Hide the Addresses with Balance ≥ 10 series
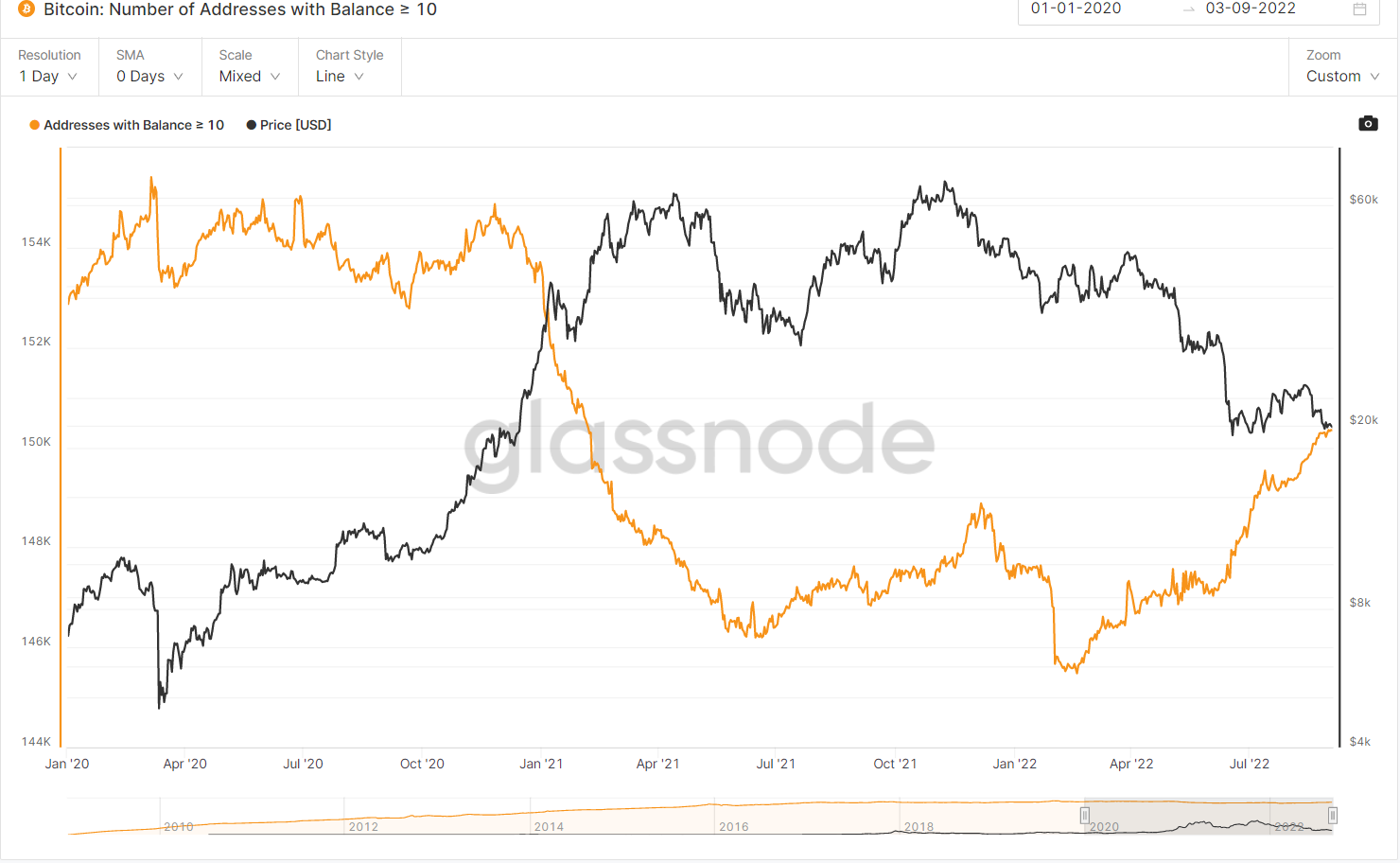 pos(133,125)
